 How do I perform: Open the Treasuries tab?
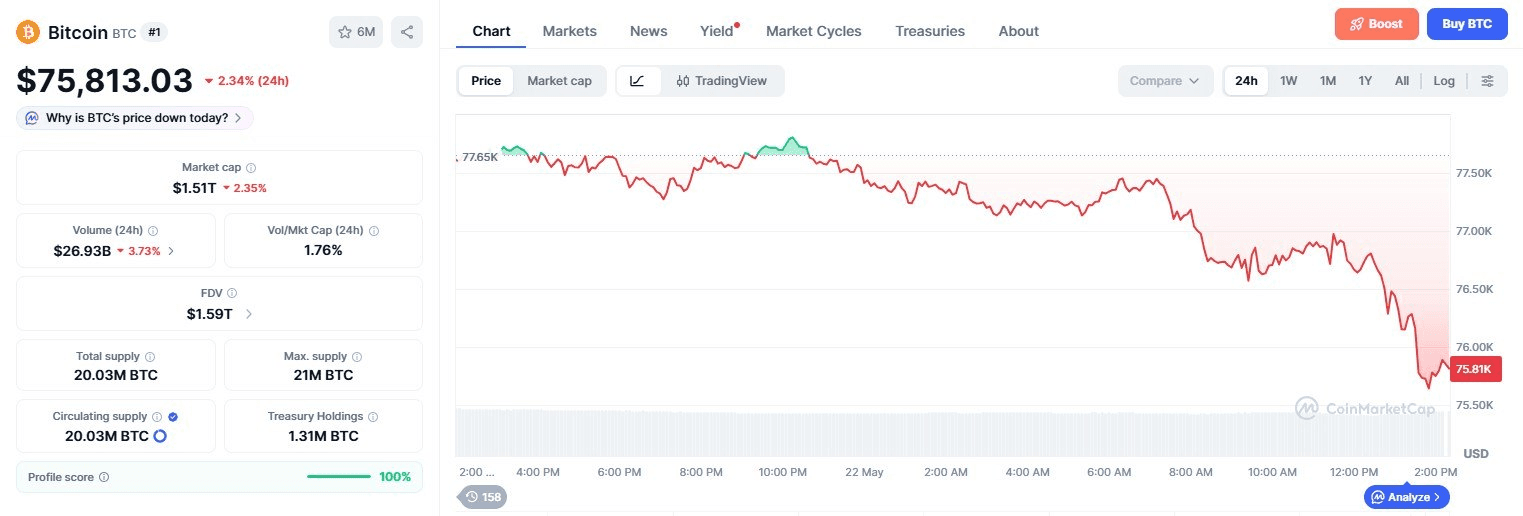[930, 31]
